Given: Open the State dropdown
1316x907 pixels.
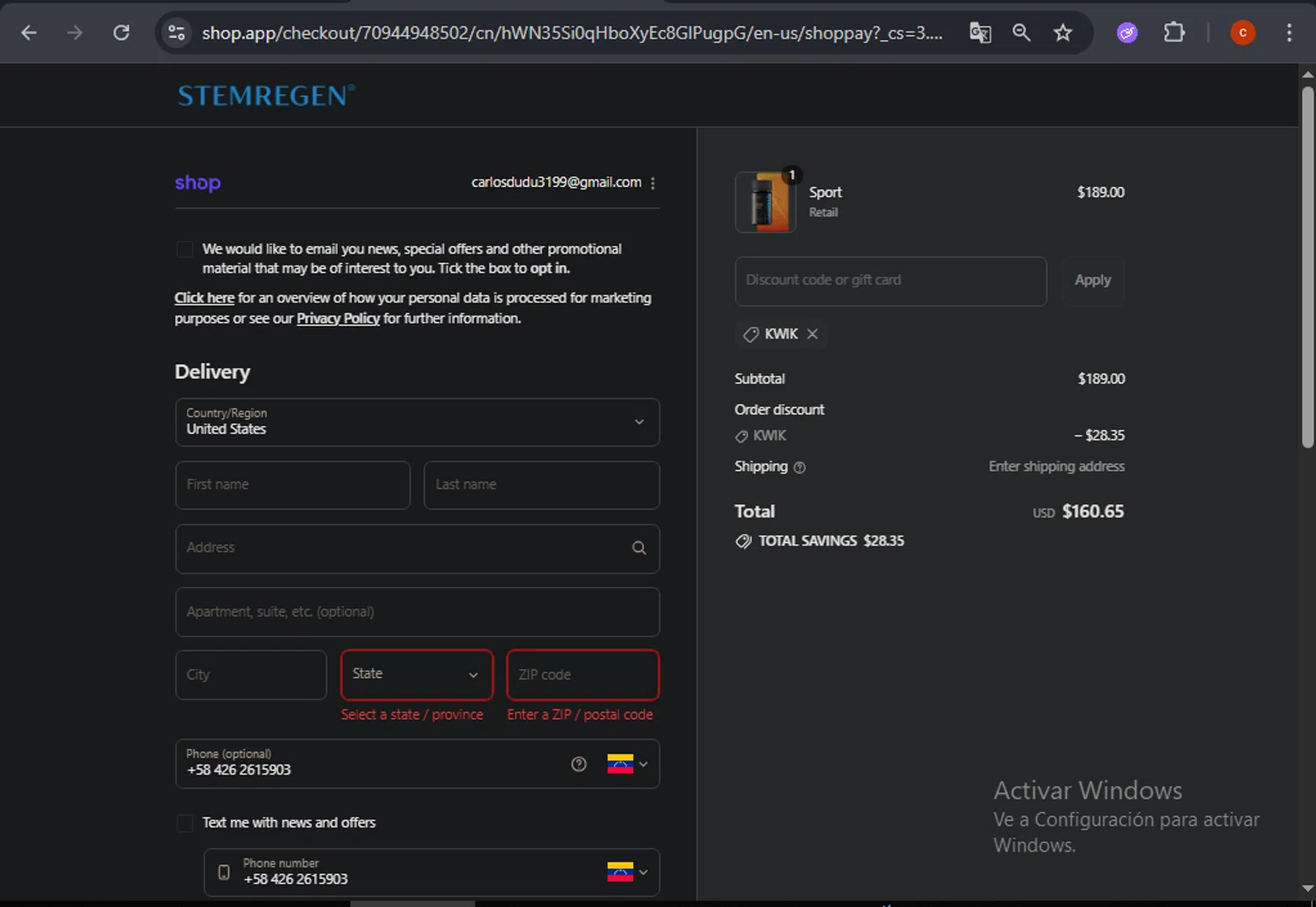Looking at the screenshot, I should point(417,675).
